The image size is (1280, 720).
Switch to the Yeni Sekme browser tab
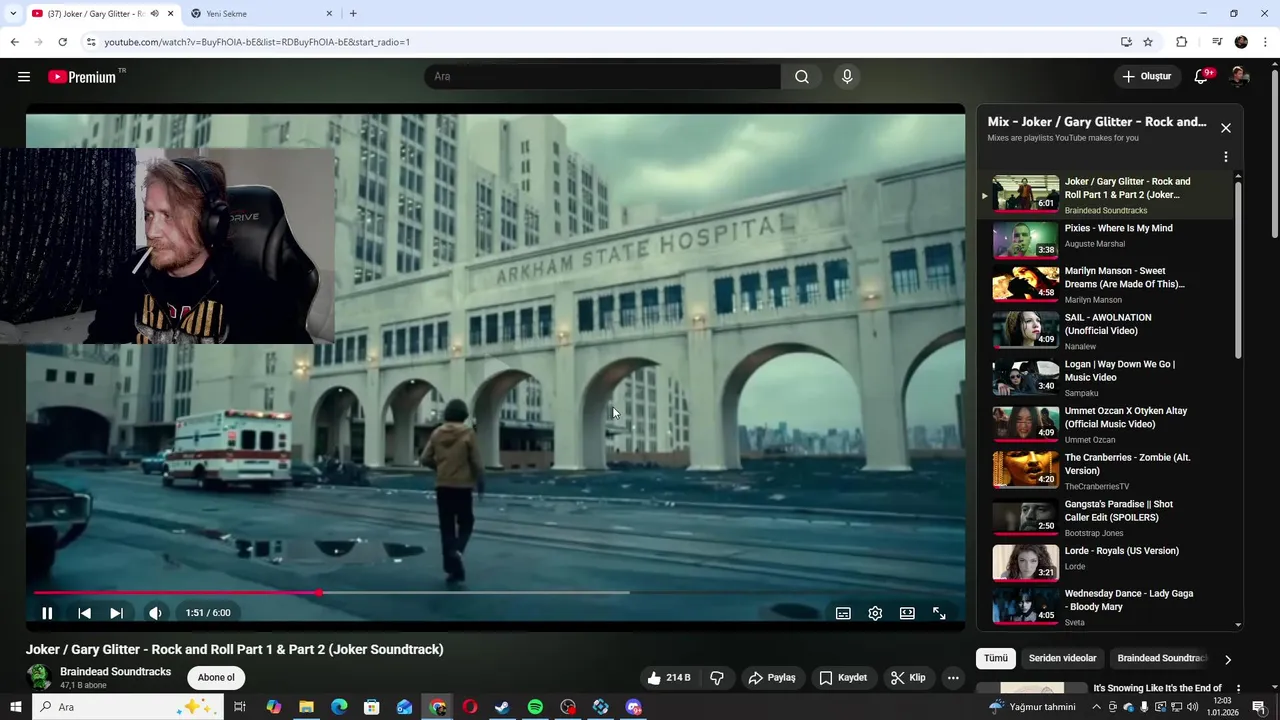click(261, 14)
